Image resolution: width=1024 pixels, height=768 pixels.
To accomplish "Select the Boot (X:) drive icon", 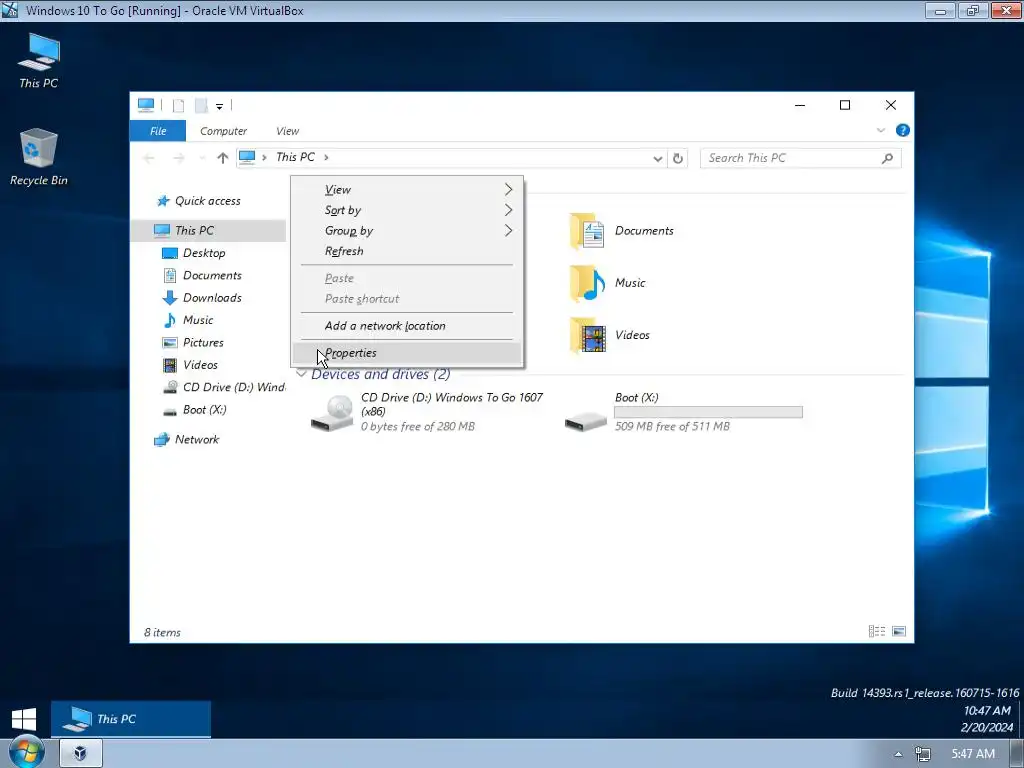I will click(x=586, y=421).
